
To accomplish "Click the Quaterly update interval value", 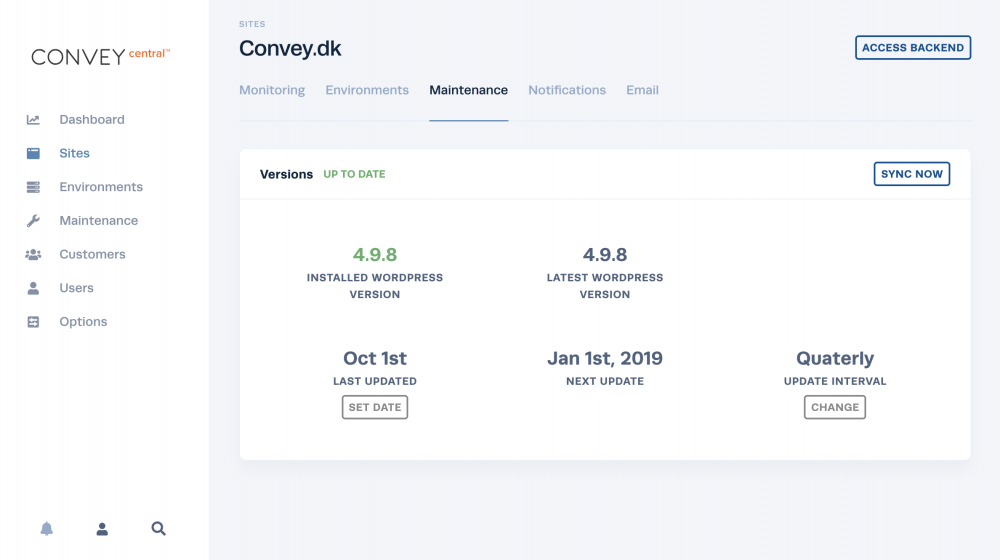I will [x=835, y=358].
